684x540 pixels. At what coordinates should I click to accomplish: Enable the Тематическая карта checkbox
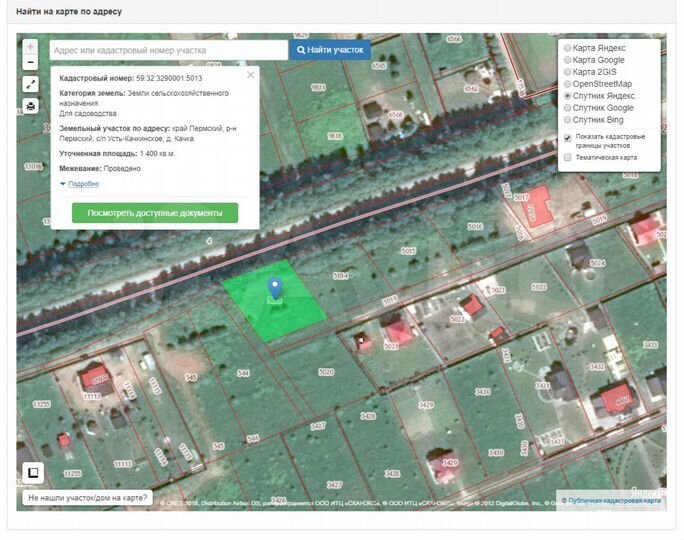[x=568, y=157]
